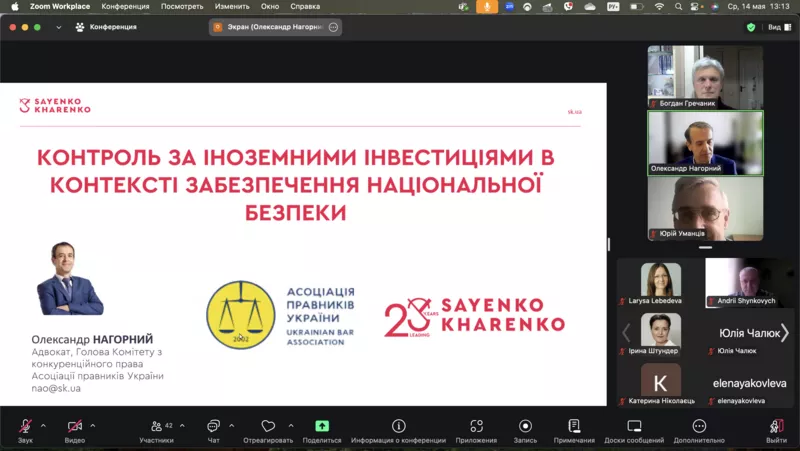Click the Viber icon in menu bar
Viewport: 800px width, 451px height.
(x=568, y=7)
